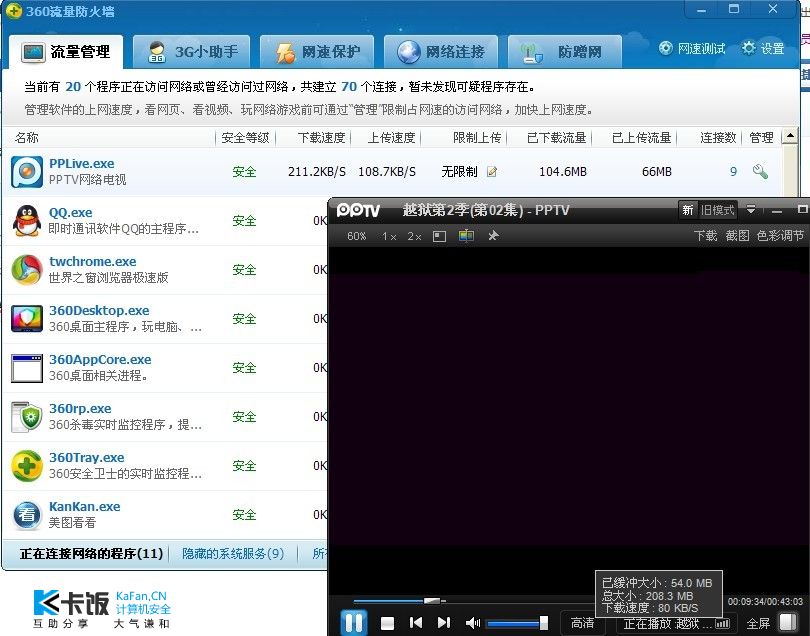This screenshot has width=810, height=636.
Task: Select the QQ.exe name link
Action: 71,213
